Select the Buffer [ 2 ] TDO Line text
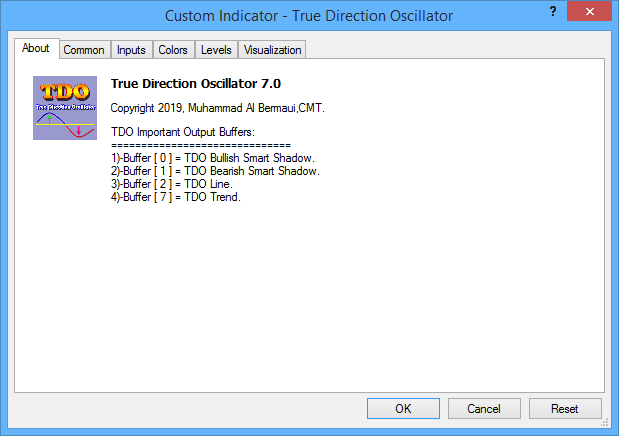 point(172,184)
